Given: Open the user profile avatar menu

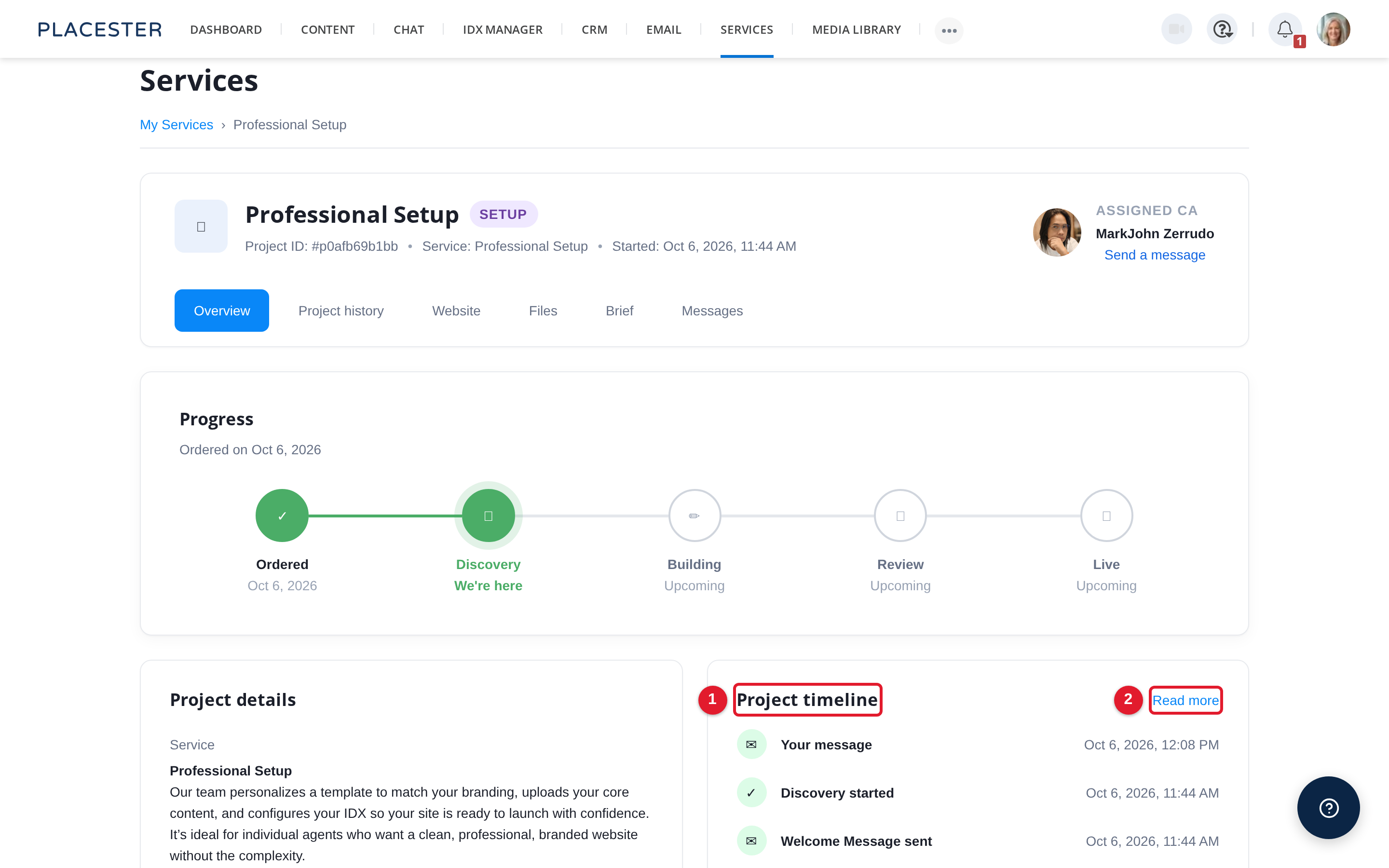Looking at the screenshot, I should pos(1334,29).
